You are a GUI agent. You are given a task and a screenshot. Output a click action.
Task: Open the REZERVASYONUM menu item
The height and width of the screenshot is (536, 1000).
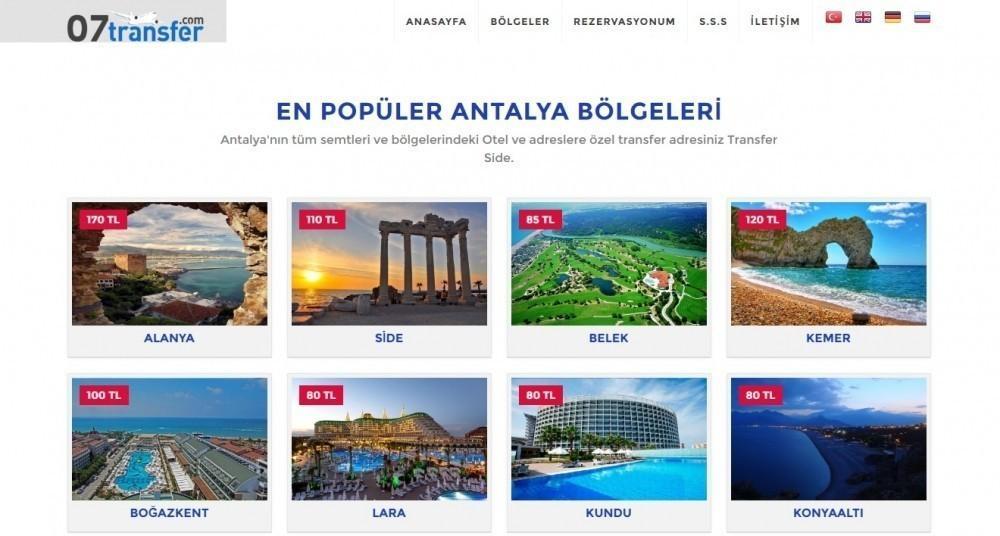point(624,22)
